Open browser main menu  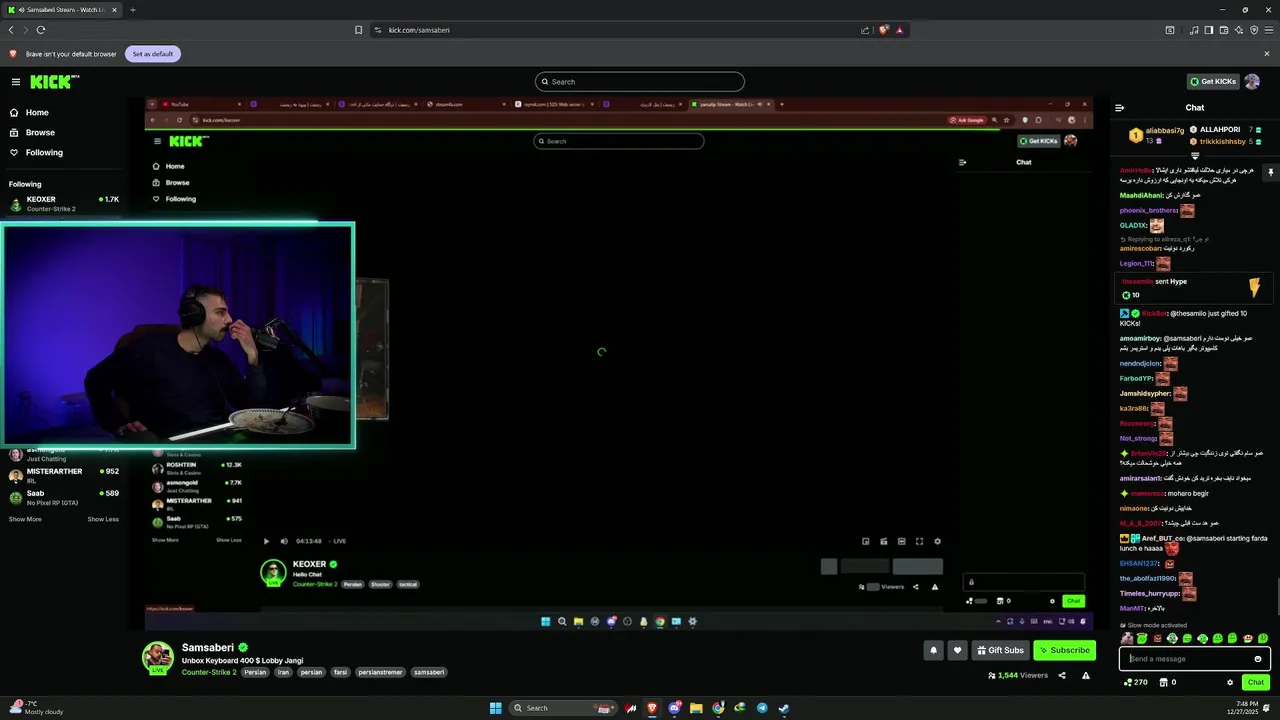(1269, 30)
